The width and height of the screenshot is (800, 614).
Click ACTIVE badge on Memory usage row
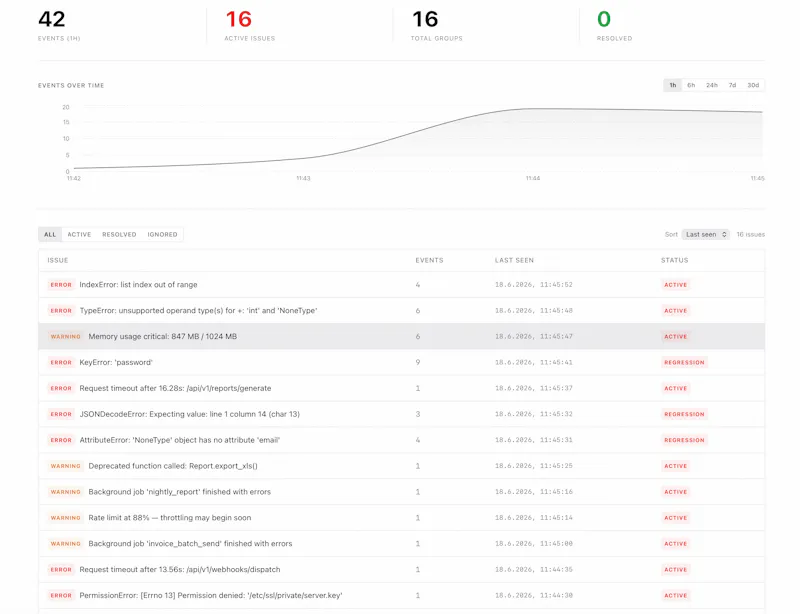[x=676, y=336]
